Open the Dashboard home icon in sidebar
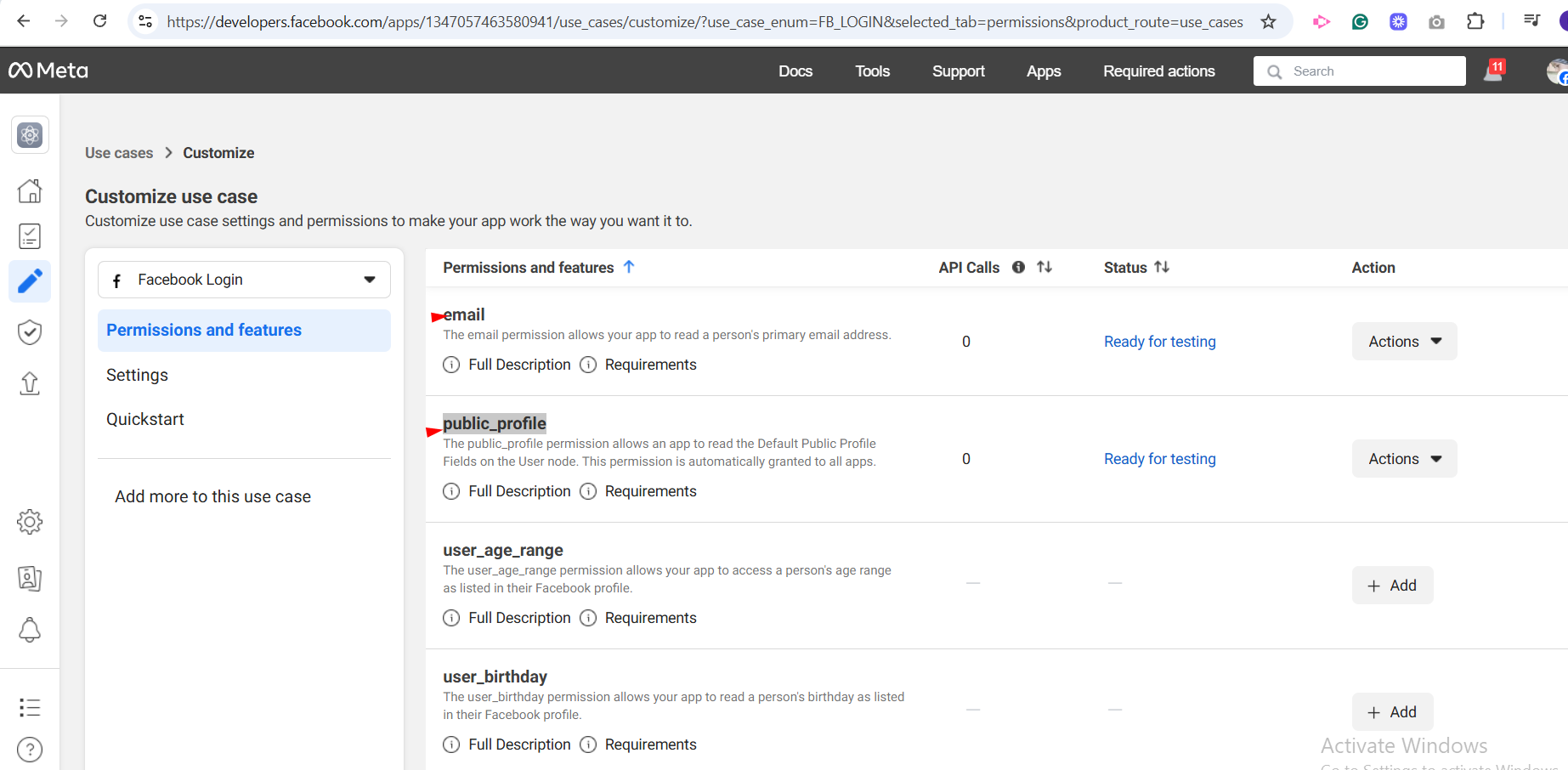This screenshot has height=770, width=1568. (x=30, y=191)
